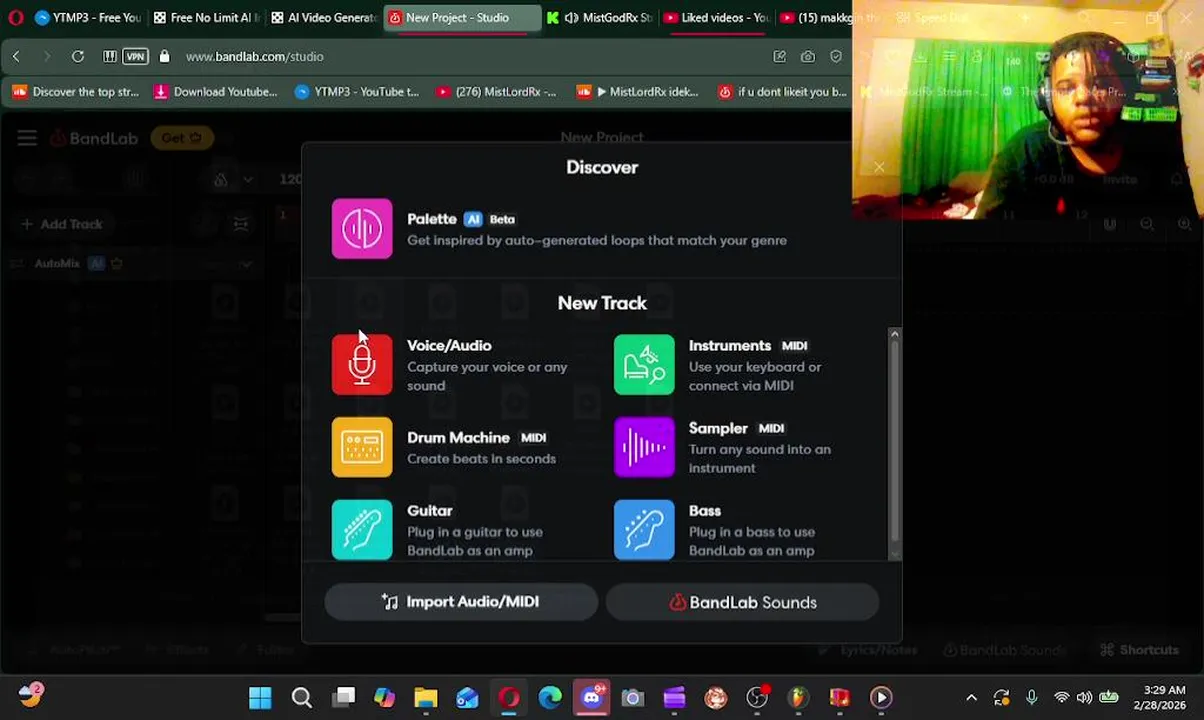Select the Instruments MIDI track icon
The image size is (1204, 720).
coord(644,365)
